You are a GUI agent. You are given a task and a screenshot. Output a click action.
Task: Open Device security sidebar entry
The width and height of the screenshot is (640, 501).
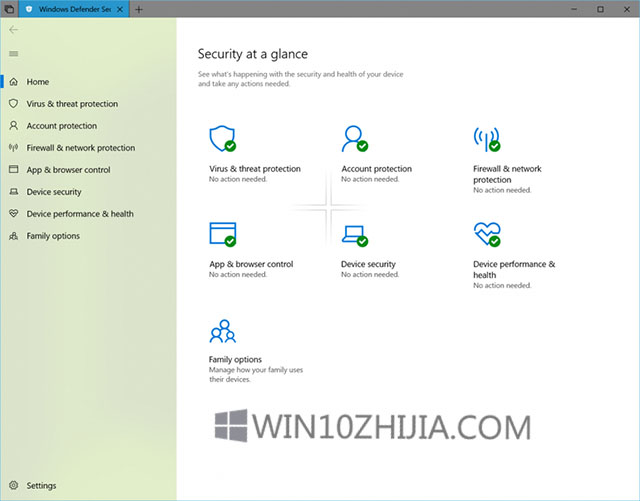point(54,192)
